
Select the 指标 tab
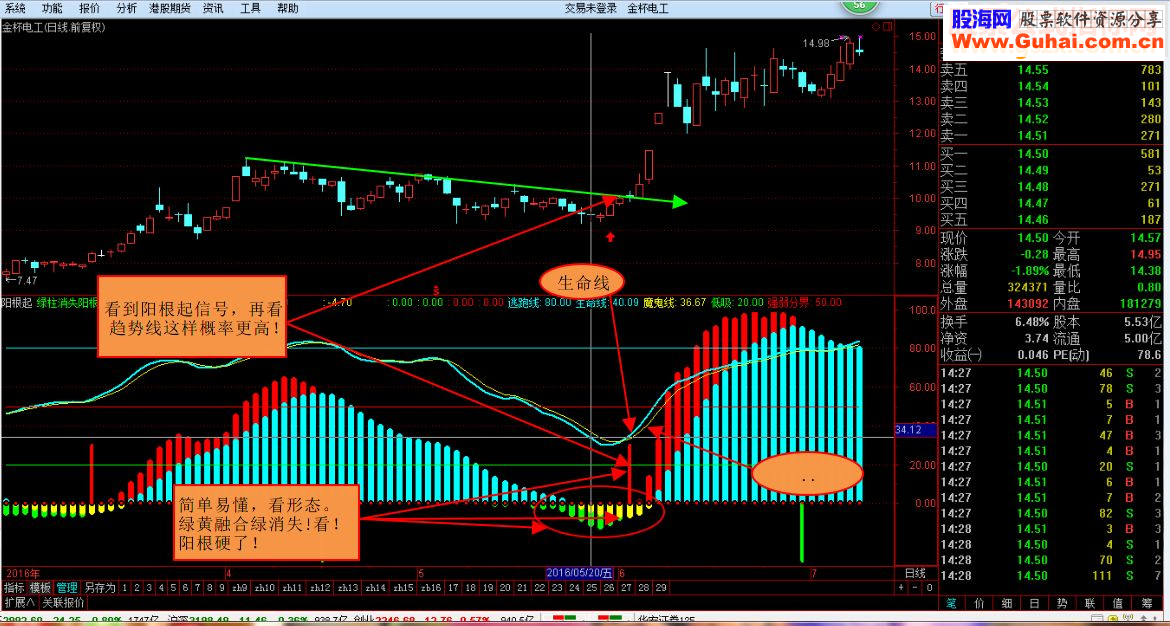pos(14,588)
